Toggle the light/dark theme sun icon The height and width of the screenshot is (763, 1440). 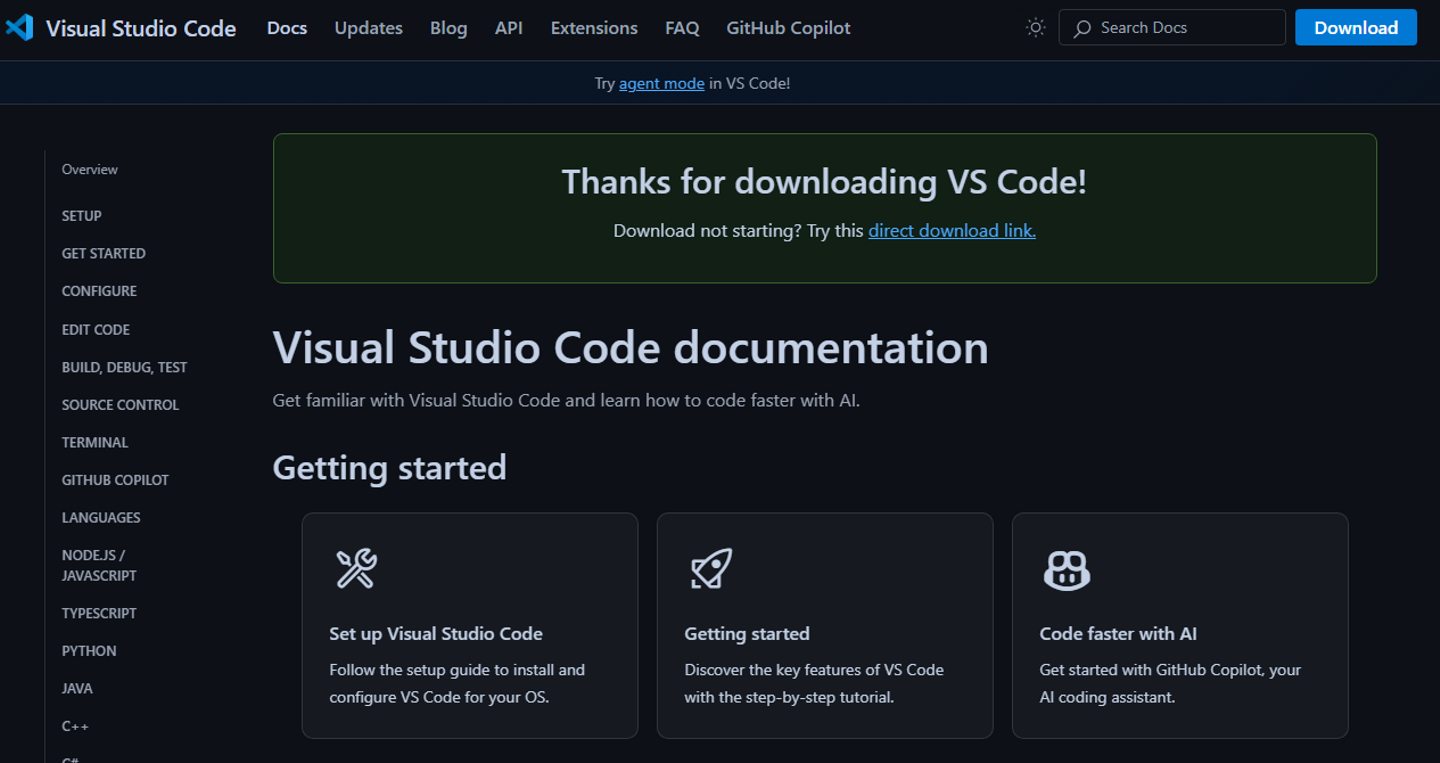click(1036, 28)
